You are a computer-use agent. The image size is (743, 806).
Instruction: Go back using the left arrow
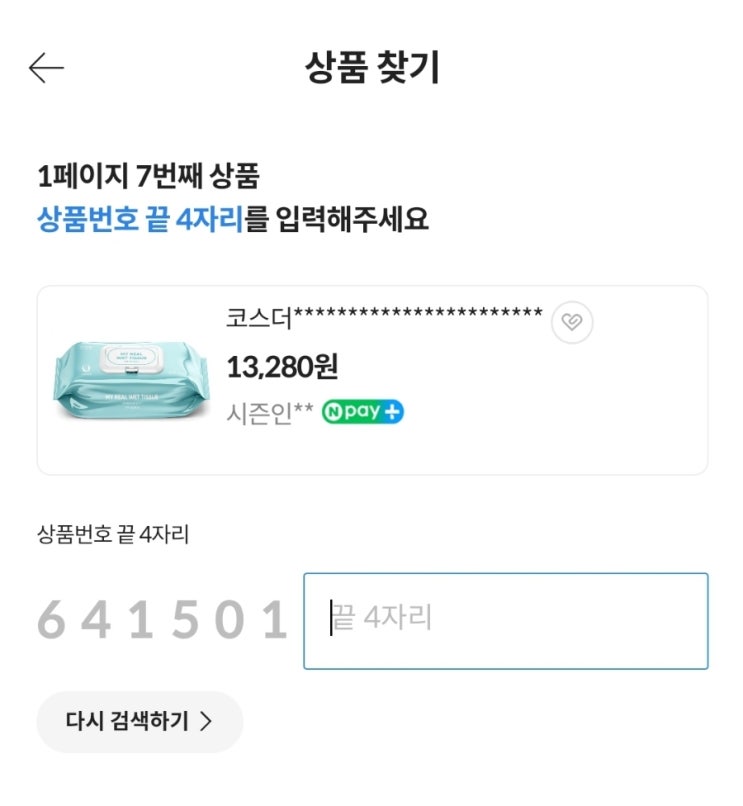pyautogui.click(x=46, y=68)
